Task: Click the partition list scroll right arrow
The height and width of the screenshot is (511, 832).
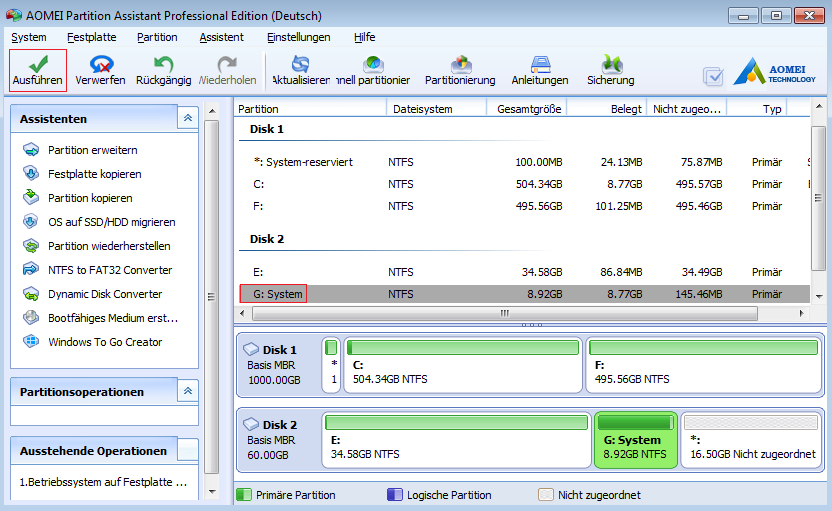Action: coord(801,313)
